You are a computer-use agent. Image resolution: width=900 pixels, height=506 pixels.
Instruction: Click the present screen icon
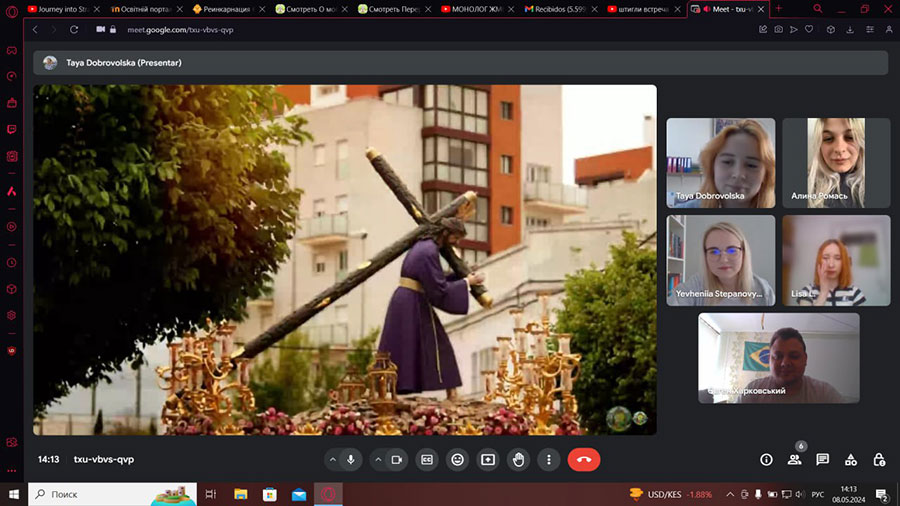(x=488, y=460)
